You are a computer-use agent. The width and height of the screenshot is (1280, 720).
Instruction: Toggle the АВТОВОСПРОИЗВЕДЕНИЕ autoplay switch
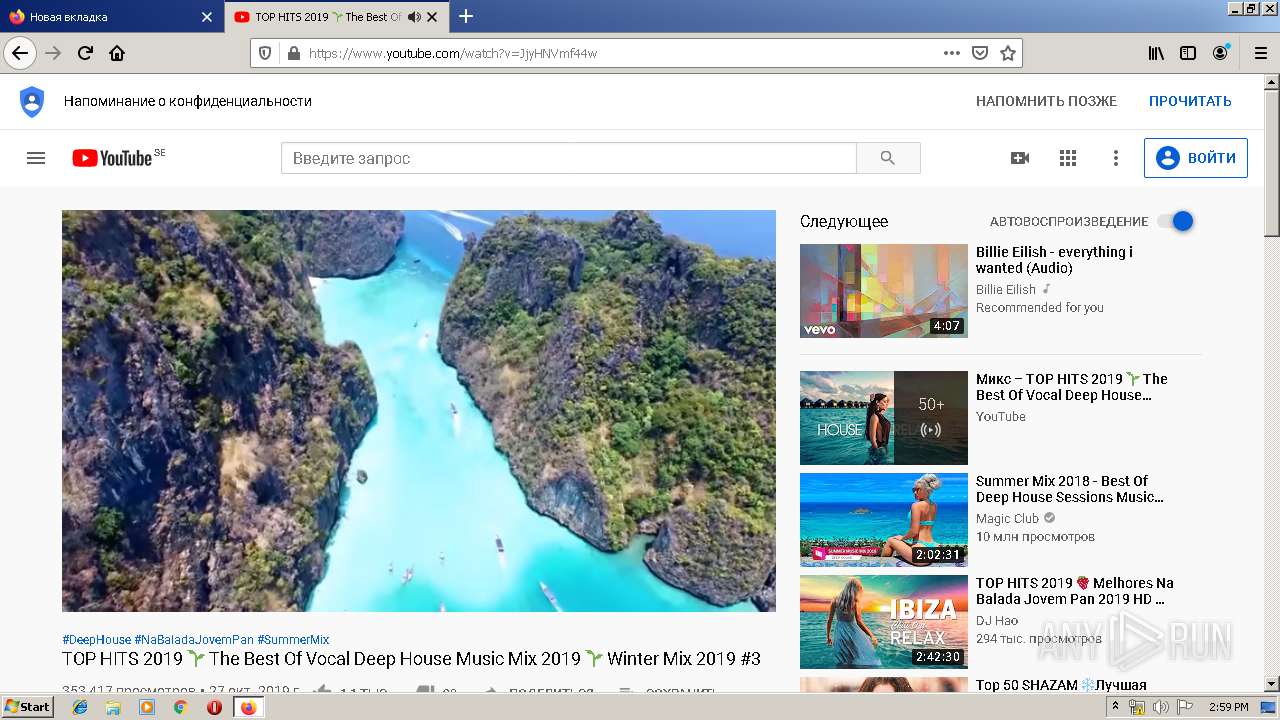(1177, 221)
